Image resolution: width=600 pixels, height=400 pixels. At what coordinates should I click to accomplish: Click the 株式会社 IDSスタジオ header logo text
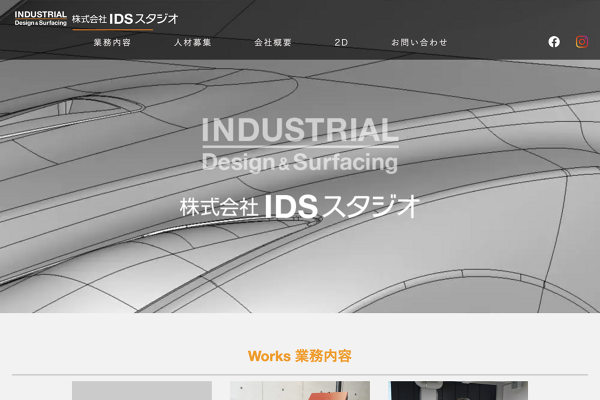pos(125,19)
